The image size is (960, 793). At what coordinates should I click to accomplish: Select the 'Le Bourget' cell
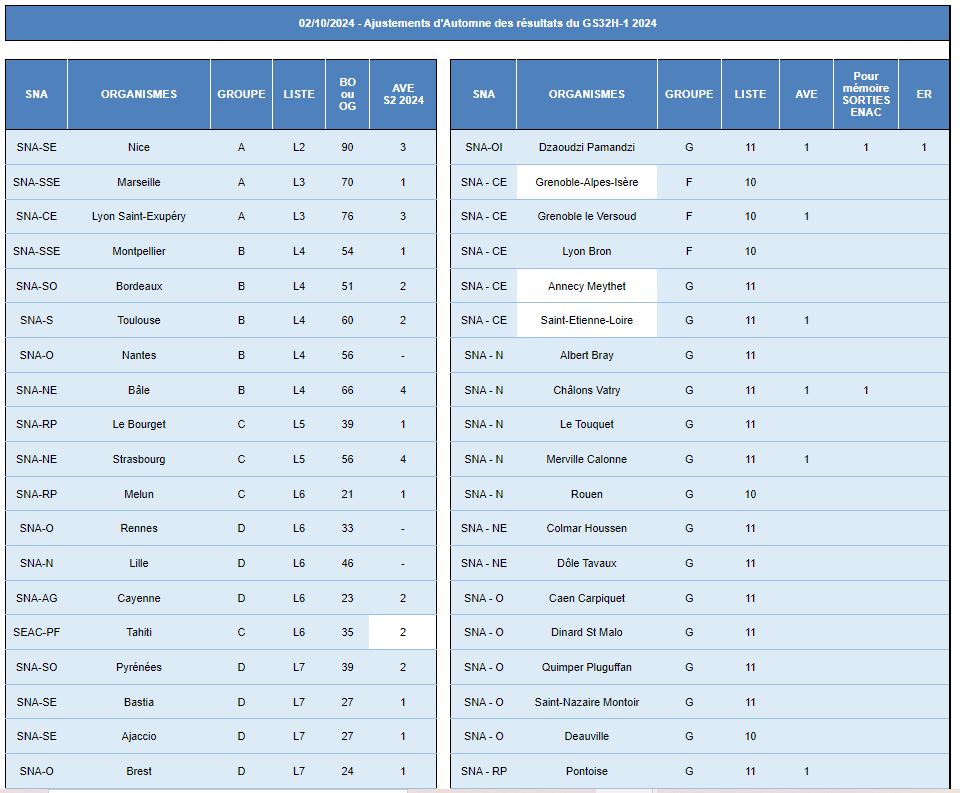pos(139,424)
